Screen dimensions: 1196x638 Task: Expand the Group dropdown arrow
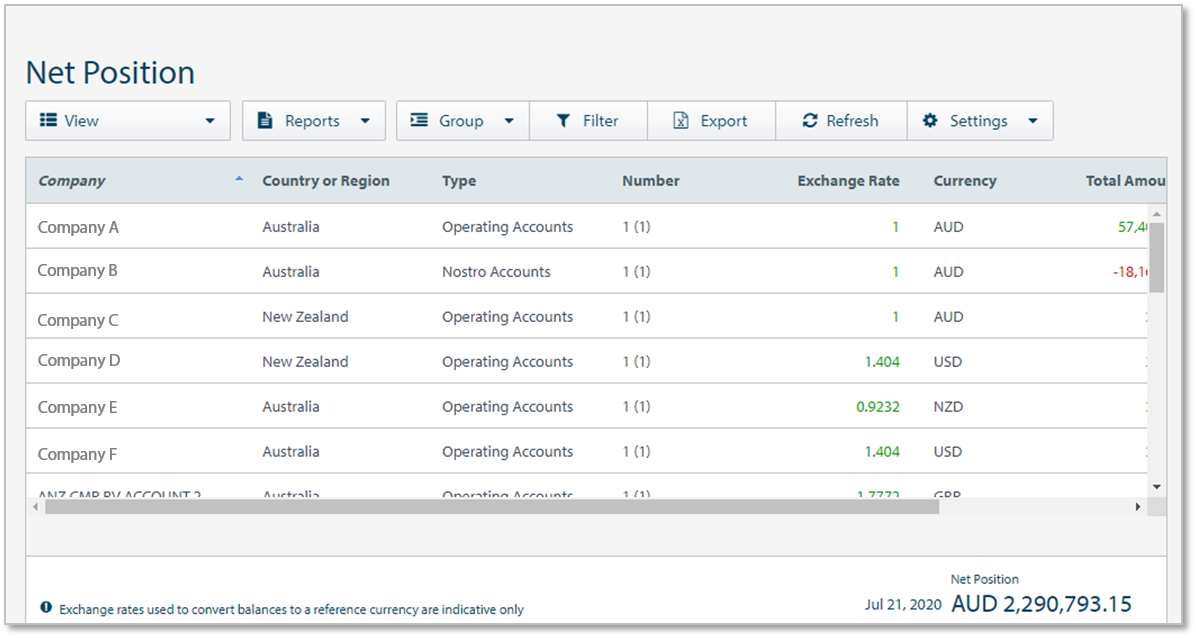[509, 121]
